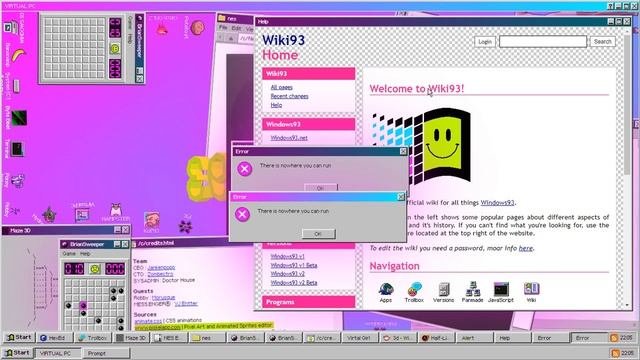
Task: Click smiley face in the lower BrianSweeper window
Action: point(95,269)
